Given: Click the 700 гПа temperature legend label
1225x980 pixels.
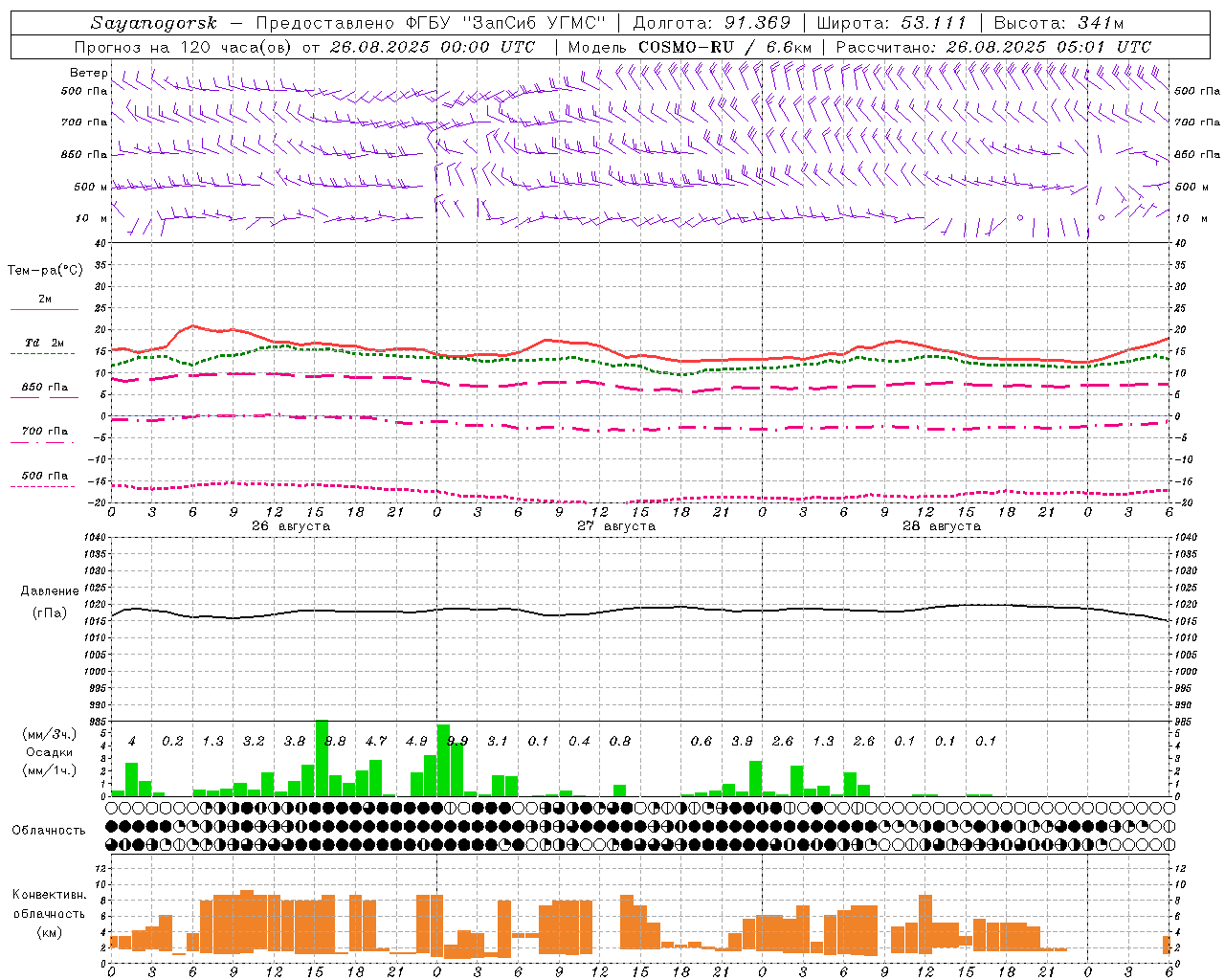Looking at the screenshot, I should 45,432.
